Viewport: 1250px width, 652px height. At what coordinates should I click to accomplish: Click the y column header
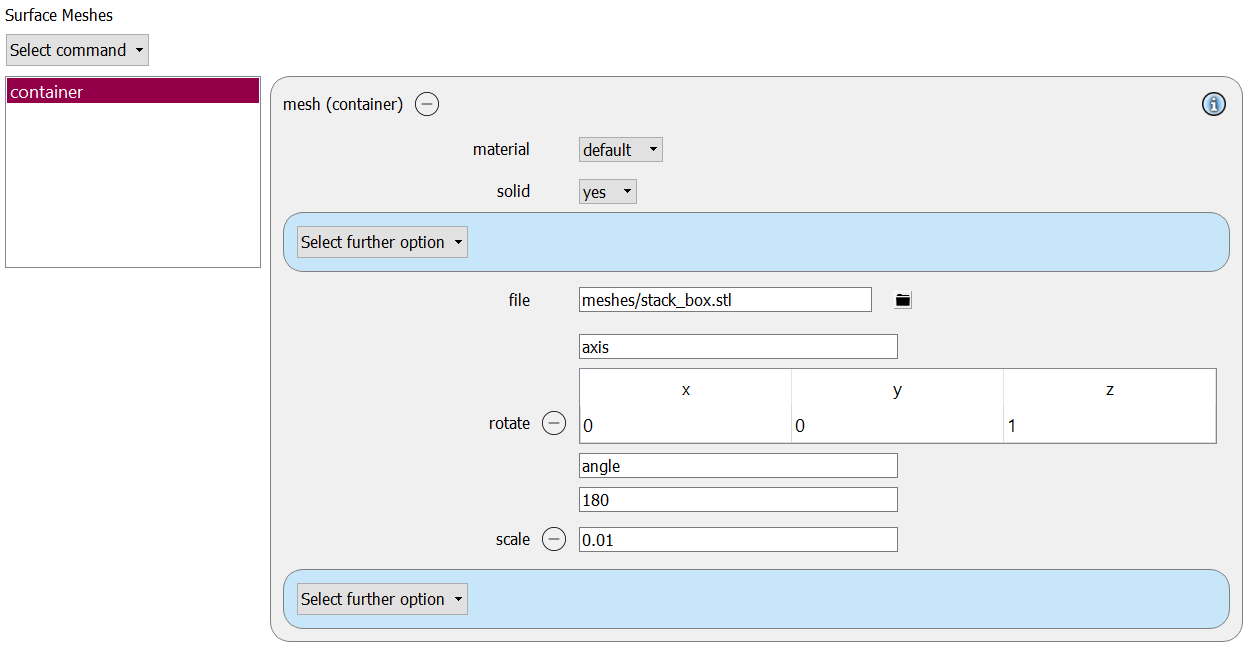pos(897,390)
